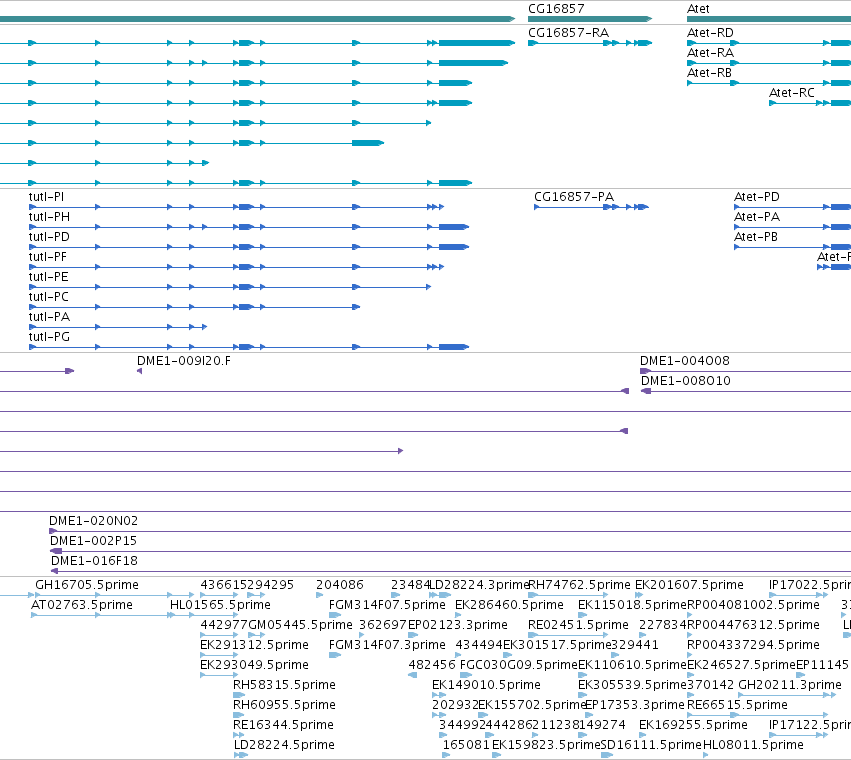Open EST FGM314F07.5prime
The image size is (851, 760).
[387, 605]
